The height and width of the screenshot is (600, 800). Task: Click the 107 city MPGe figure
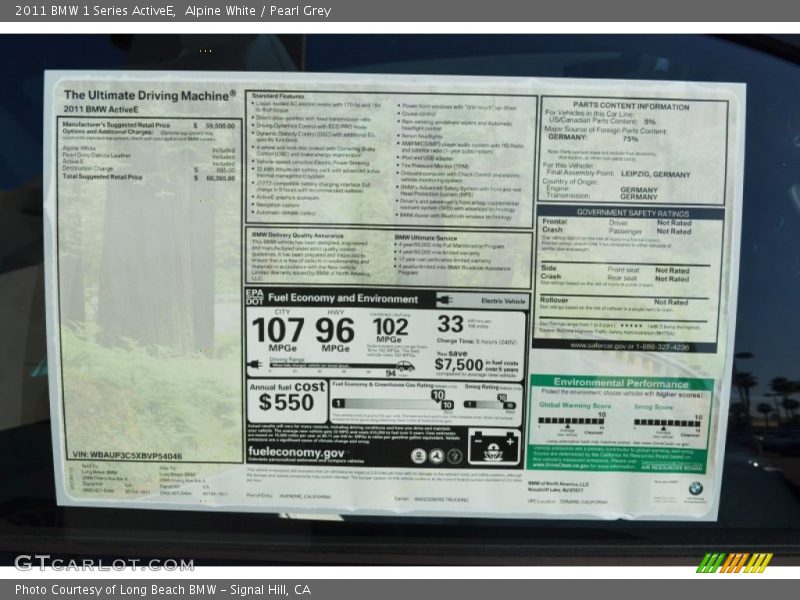[278, 330]
